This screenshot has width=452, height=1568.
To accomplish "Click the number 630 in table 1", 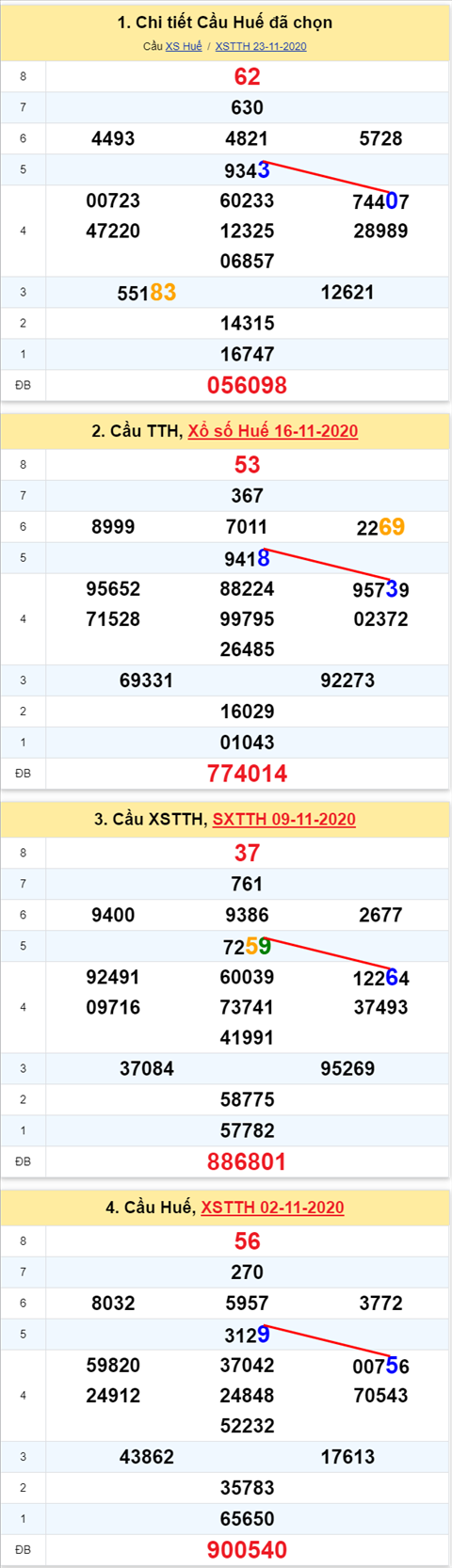I will (x=247, y=108).
